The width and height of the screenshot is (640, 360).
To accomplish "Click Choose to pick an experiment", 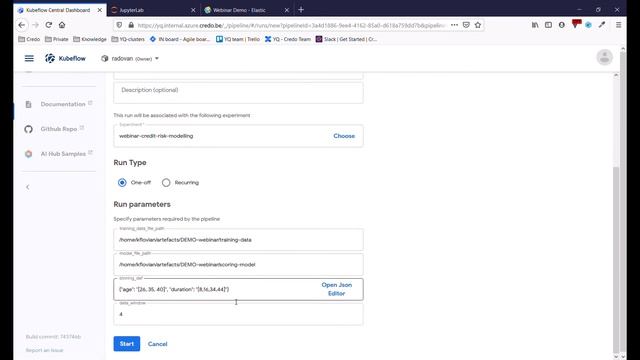I will pos(344,136).
